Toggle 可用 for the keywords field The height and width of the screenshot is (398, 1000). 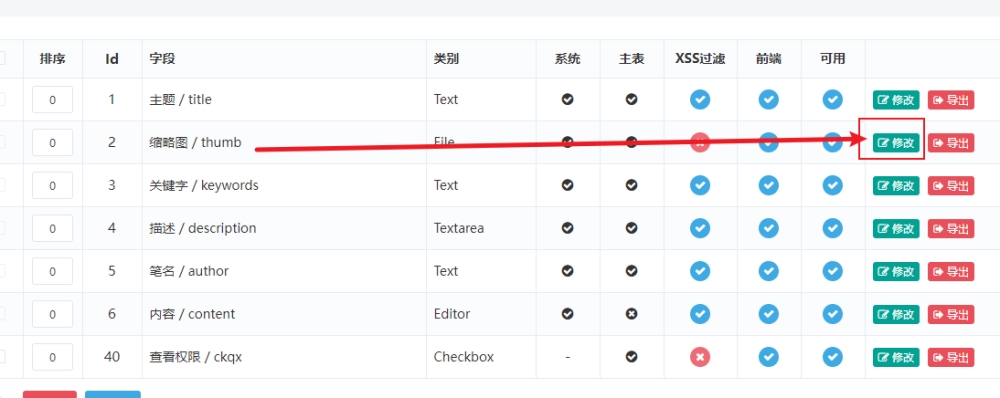point(832,185)
